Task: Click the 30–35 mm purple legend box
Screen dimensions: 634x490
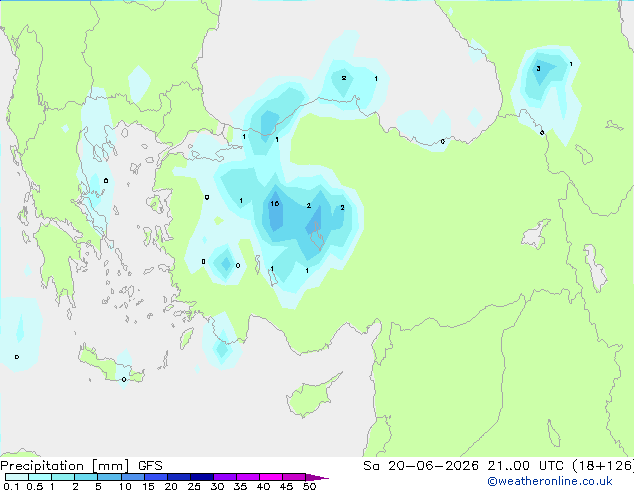Action: [224, 477]
